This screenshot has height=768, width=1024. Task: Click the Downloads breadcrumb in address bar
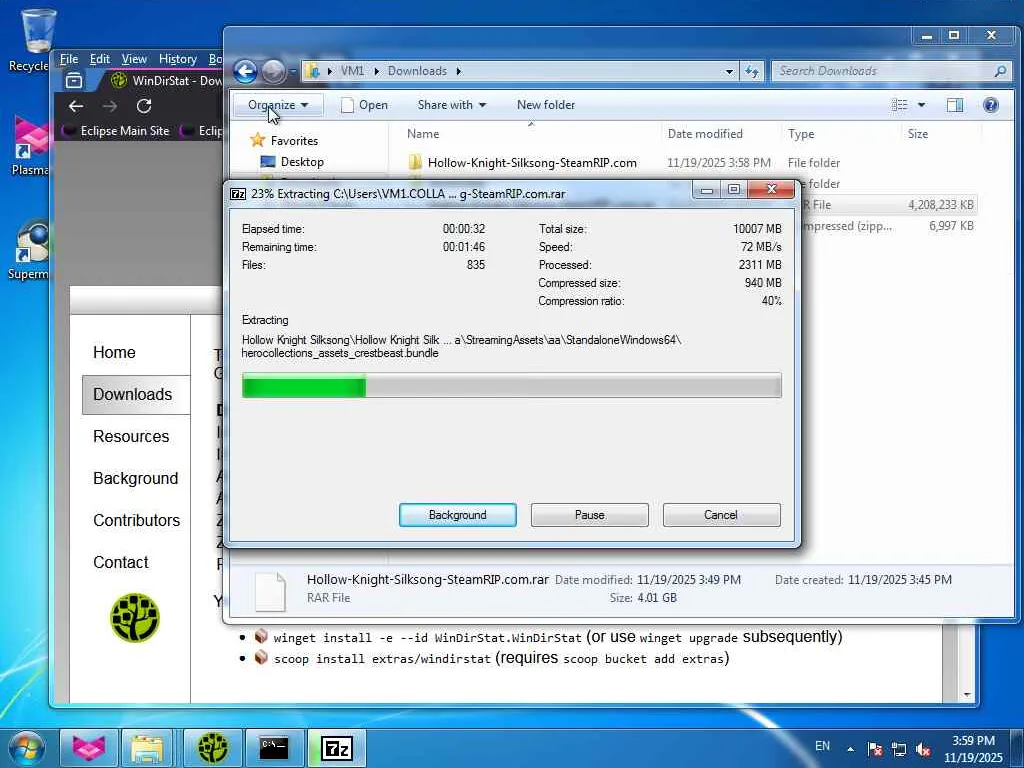click(417, 71)
